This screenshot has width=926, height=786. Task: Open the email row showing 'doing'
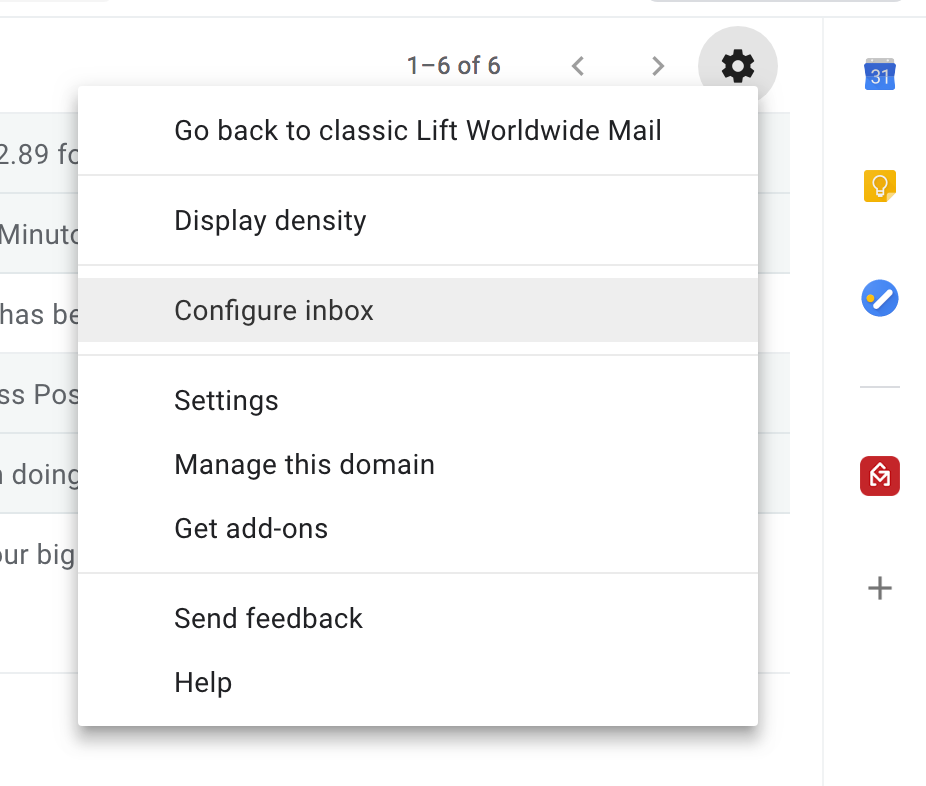pyautogui.click(x=38, y=474)
